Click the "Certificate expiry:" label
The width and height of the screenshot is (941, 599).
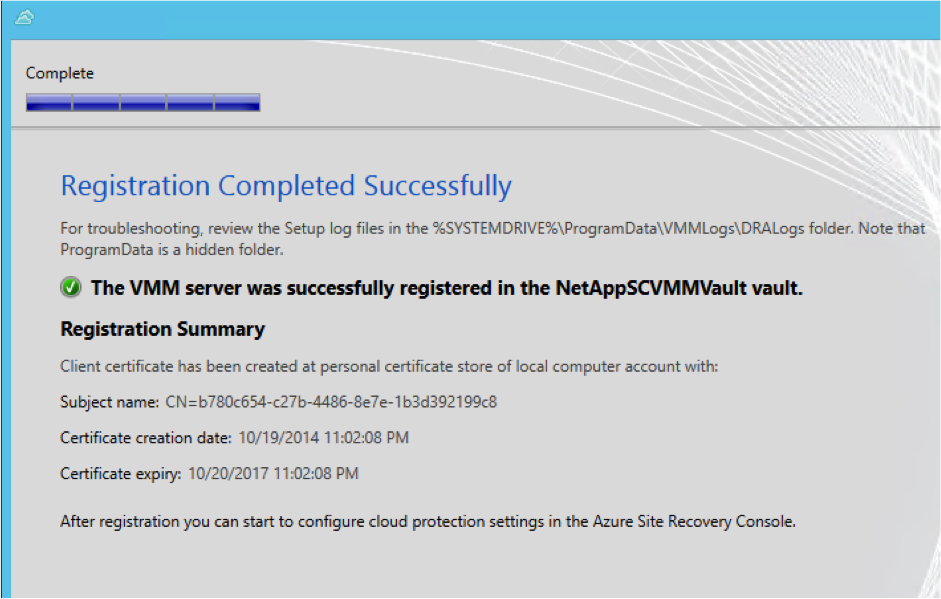point(121,474)
